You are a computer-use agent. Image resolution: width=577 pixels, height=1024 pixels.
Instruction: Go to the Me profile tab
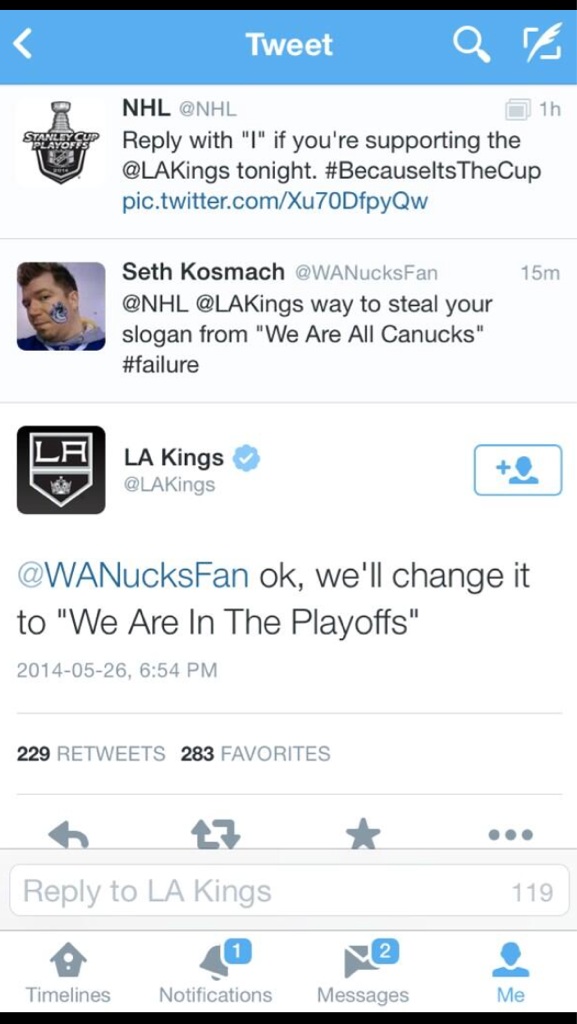point(510,975)
